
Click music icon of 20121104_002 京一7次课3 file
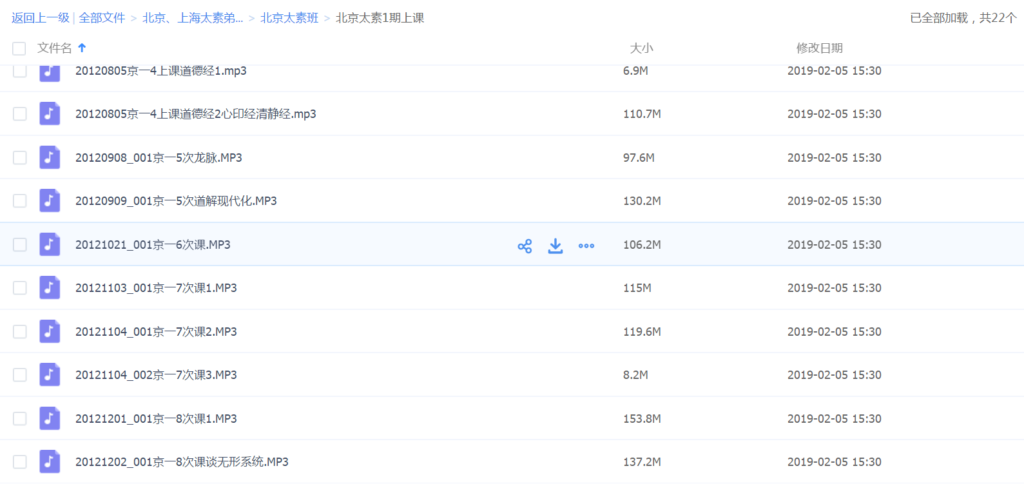click(x=50, y=375)
